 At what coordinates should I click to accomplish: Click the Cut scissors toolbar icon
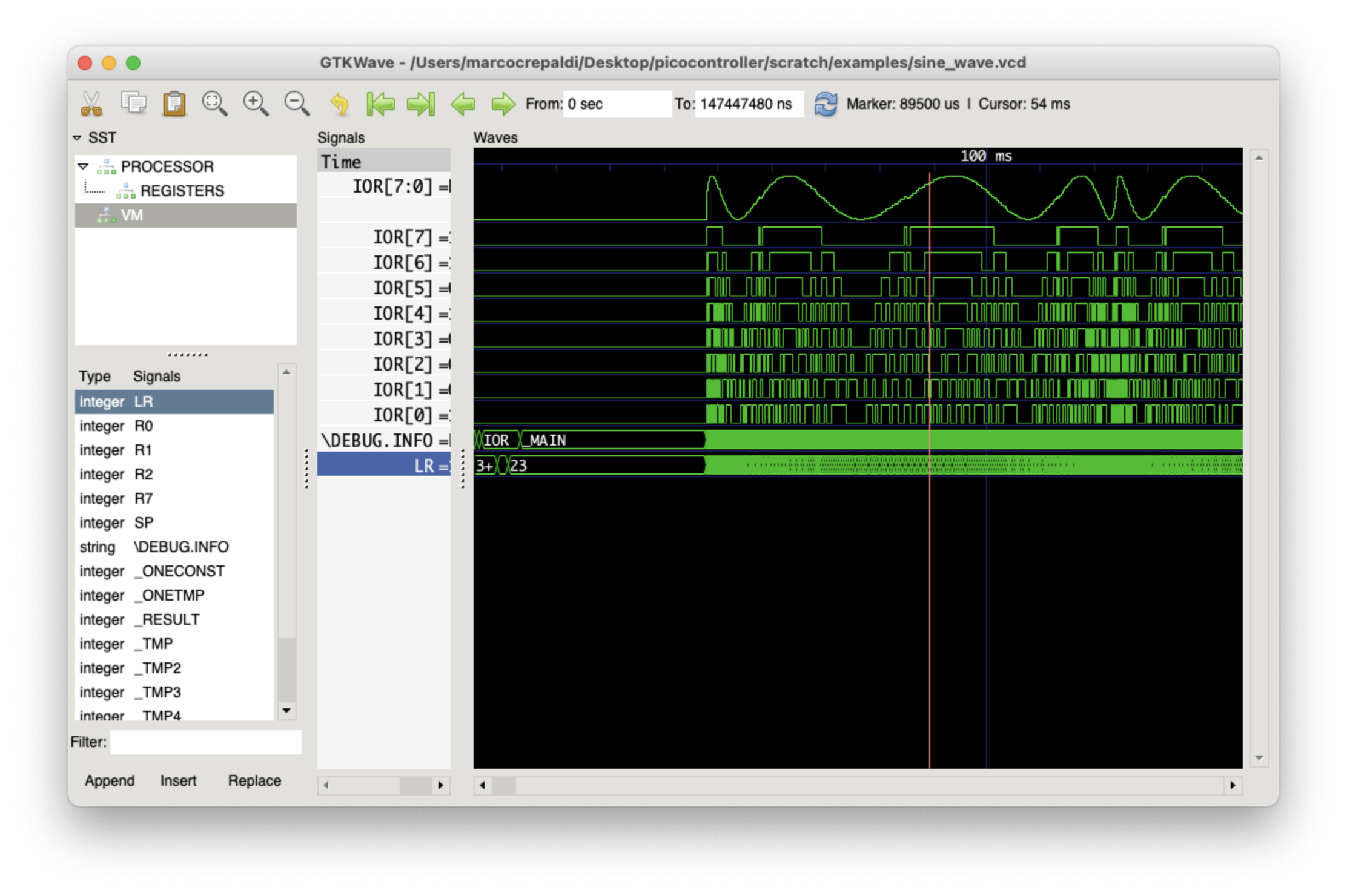[x=91, y=104]
